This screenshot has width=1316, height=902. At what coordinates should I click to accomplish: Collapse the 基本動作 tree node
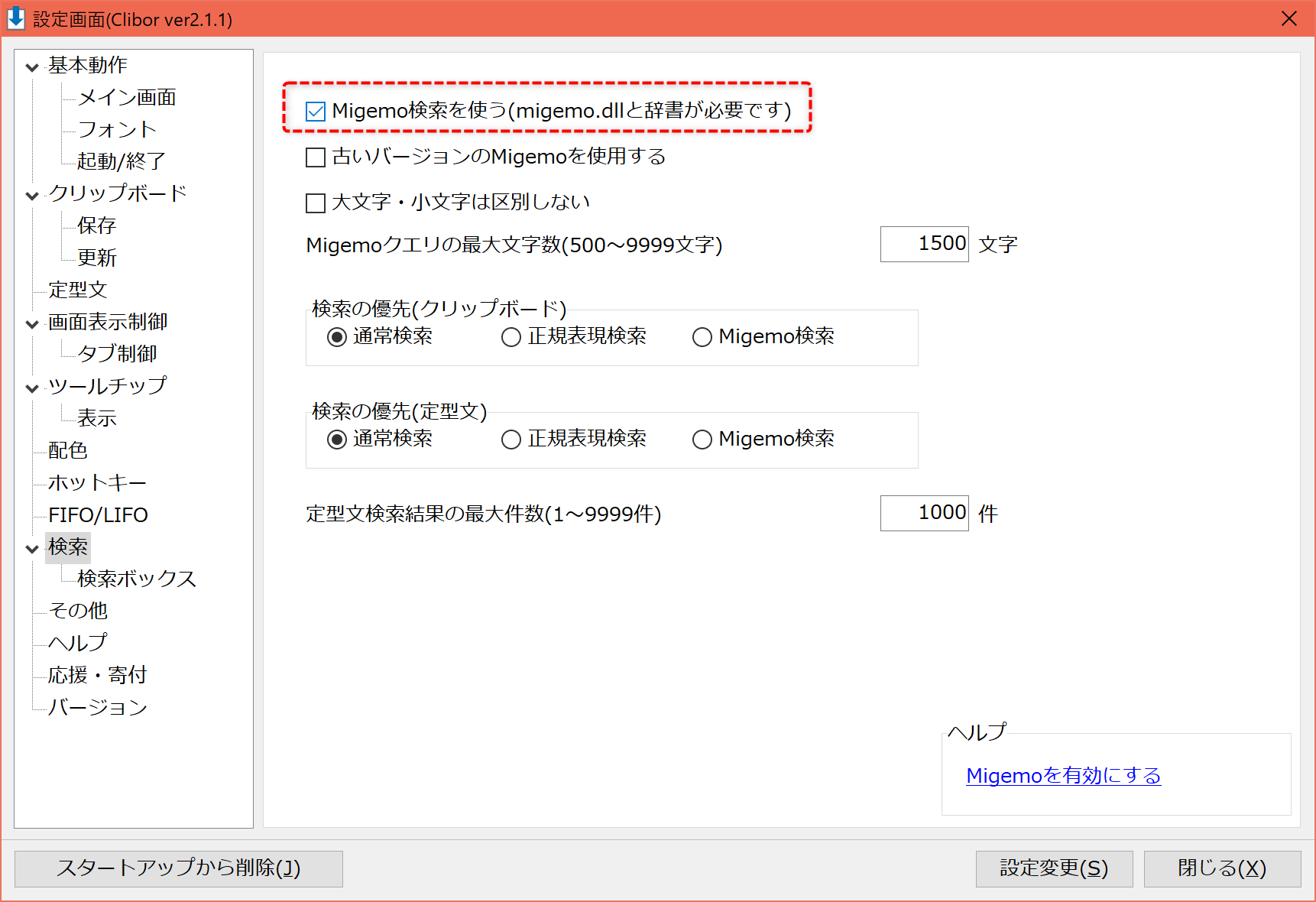32,67
